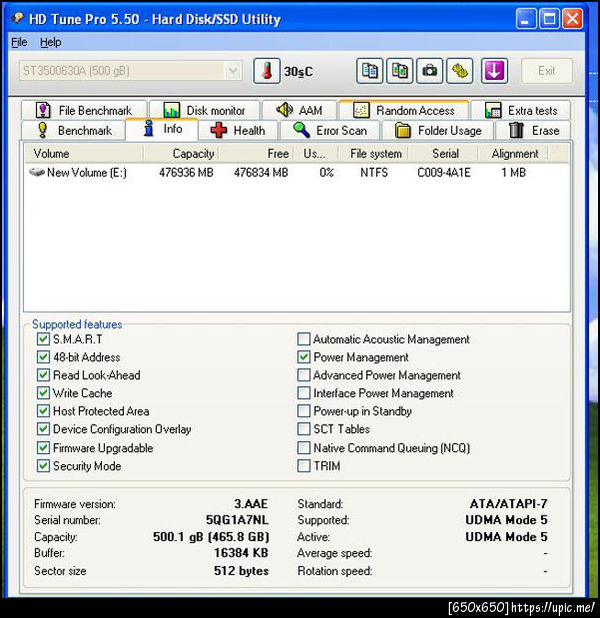Toggle the Power-up in Standby checkbox
Image resolution: width=600 pixels, height=618 pixels.
[x=304, y=411]
